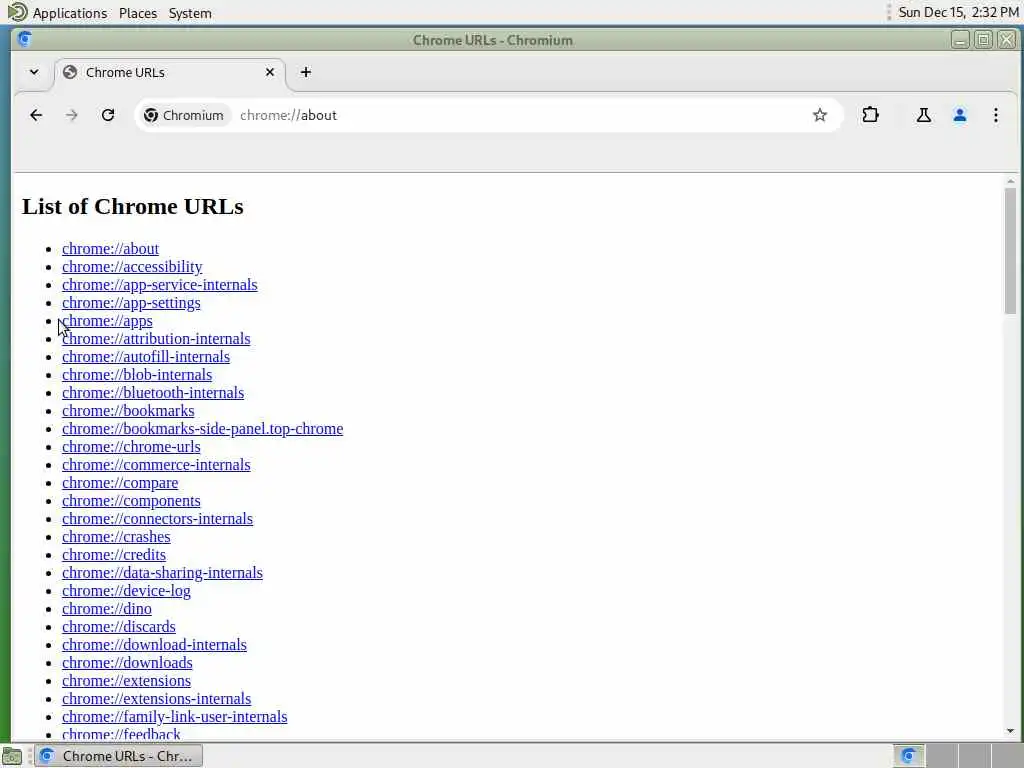Click the clock showing Sun Dec 15

pyautogui.click(x=958, y=12)
